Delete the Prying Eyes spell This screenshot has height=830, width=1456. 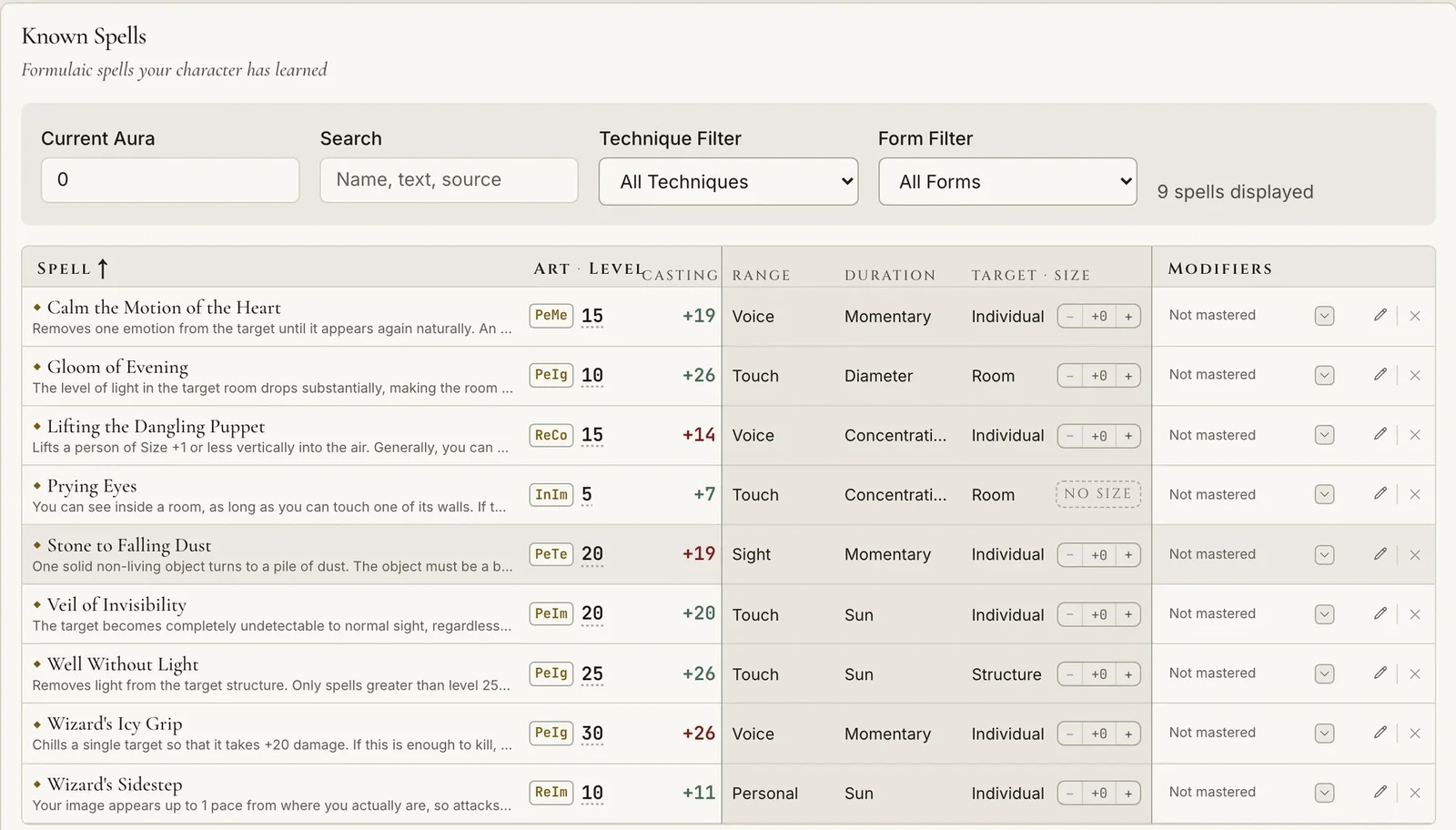[1415, 494]
